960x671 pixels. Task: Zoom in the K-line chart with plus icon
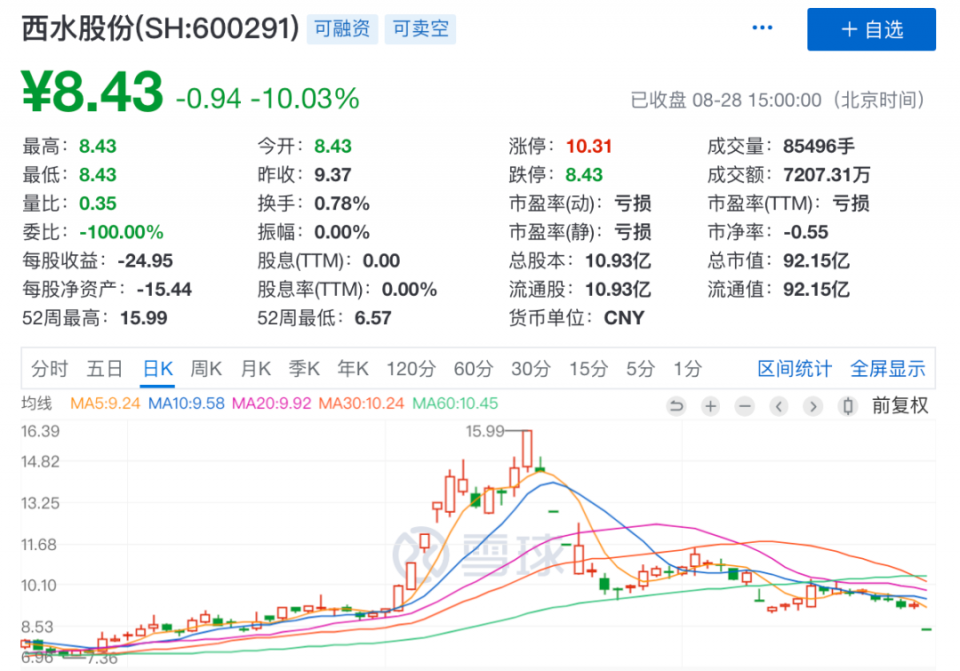click(711, 406)
